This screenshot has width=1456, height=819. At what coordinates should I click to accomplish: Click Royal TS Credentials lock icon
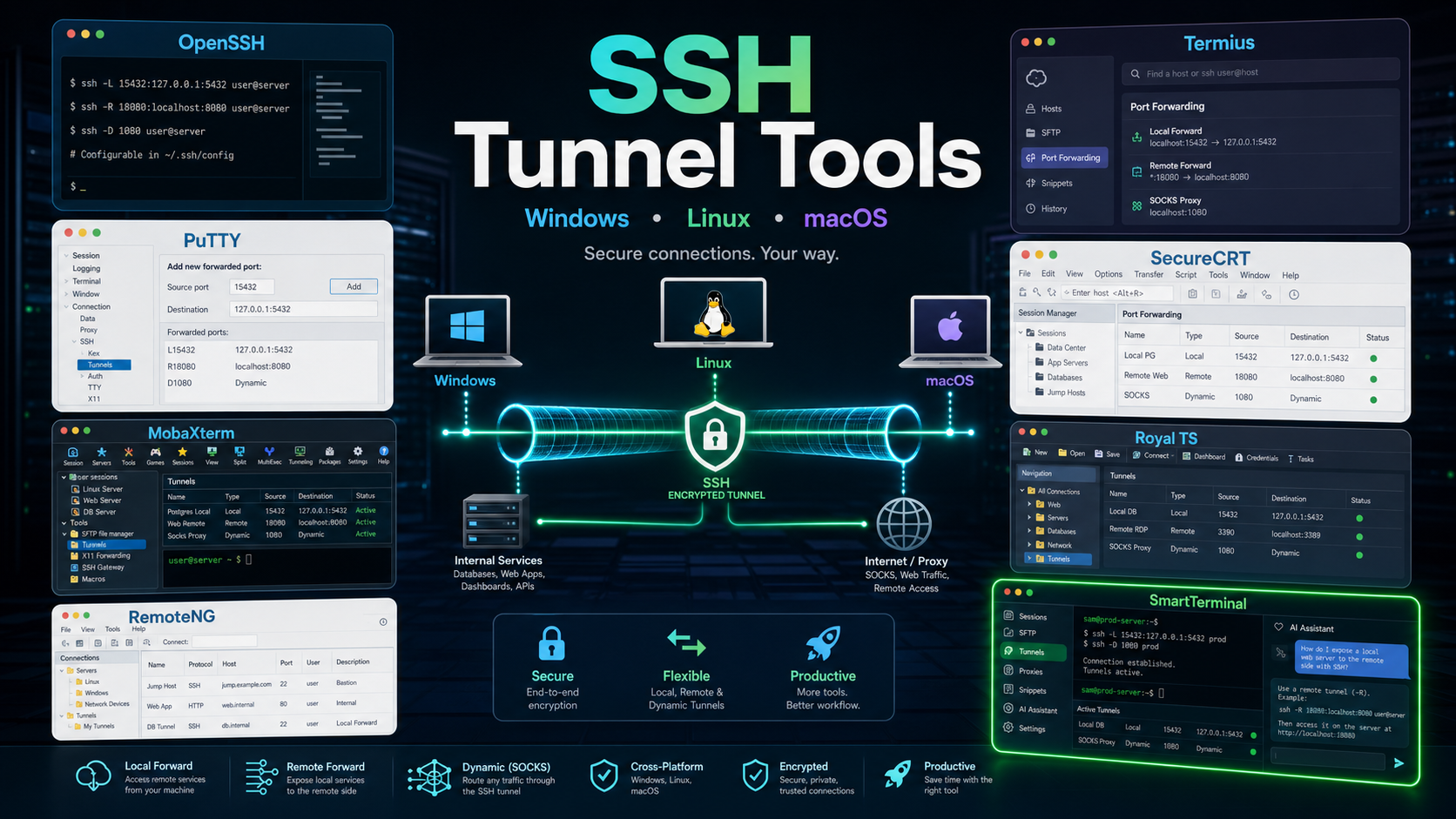[x=1238, y=457]
